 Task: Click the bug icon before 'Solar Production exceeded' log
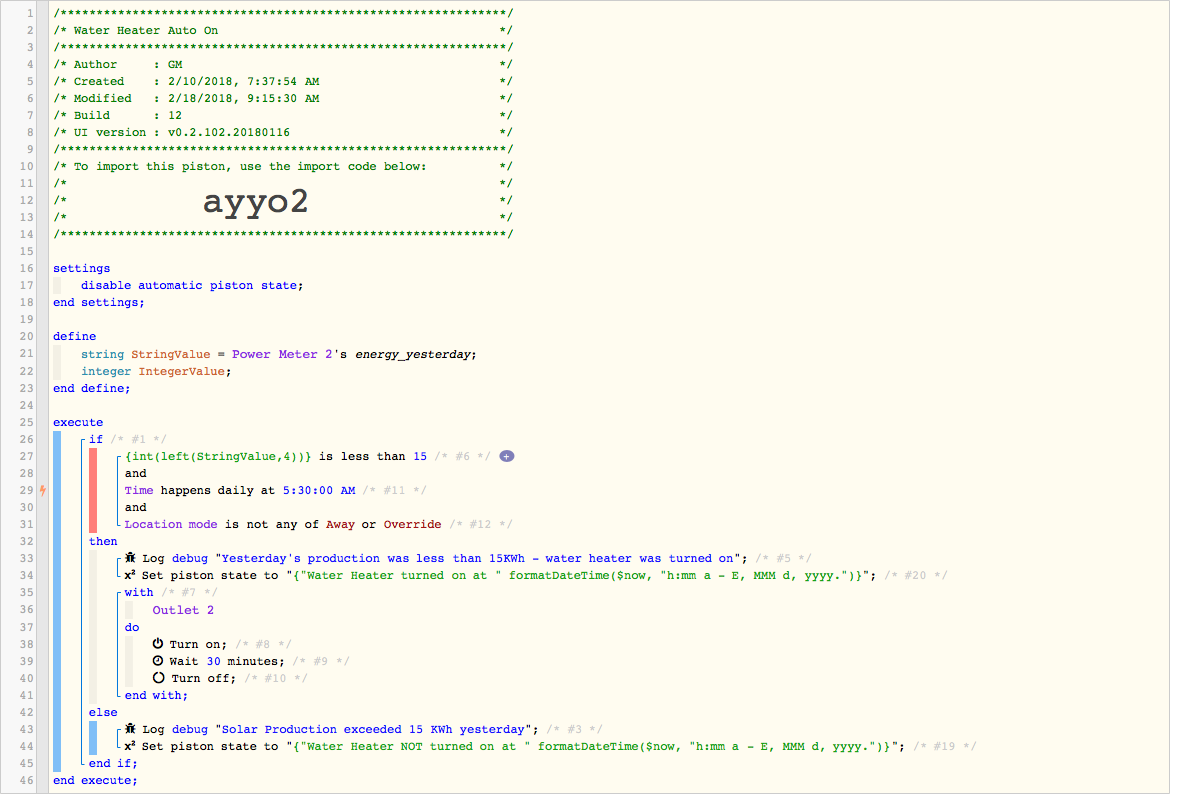[x=131, y=729]
